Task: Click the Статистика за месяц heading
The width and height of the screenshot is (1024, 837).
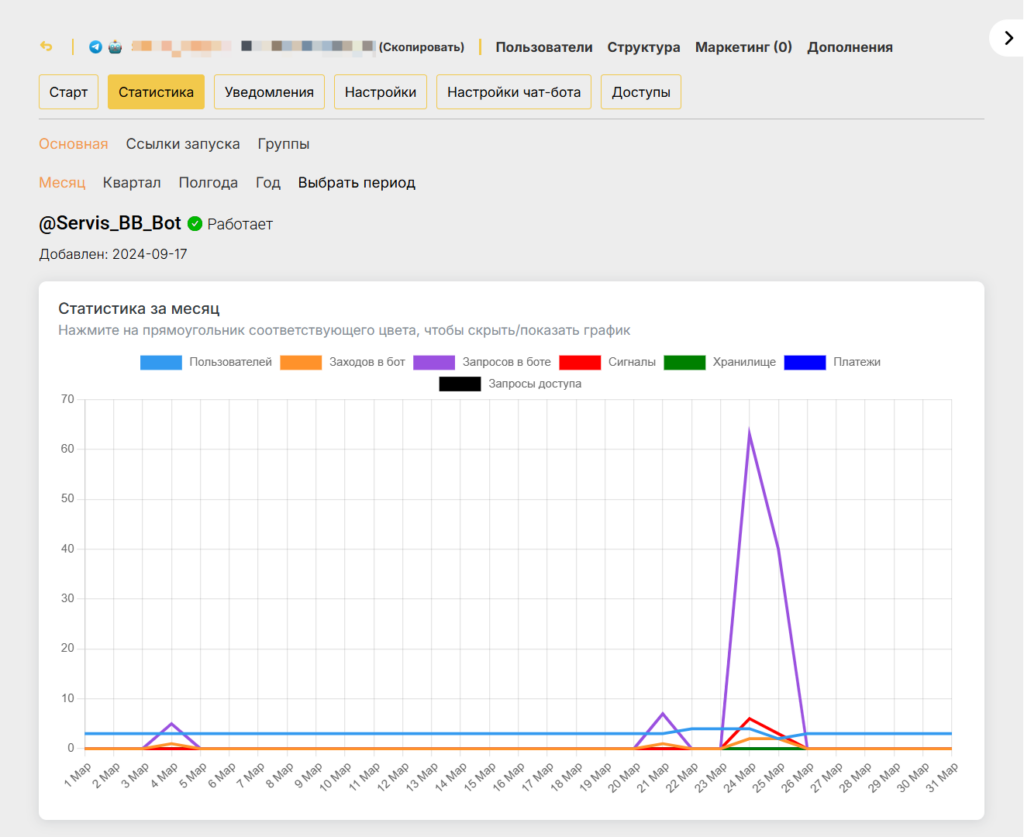Action: tap(139, 308)
